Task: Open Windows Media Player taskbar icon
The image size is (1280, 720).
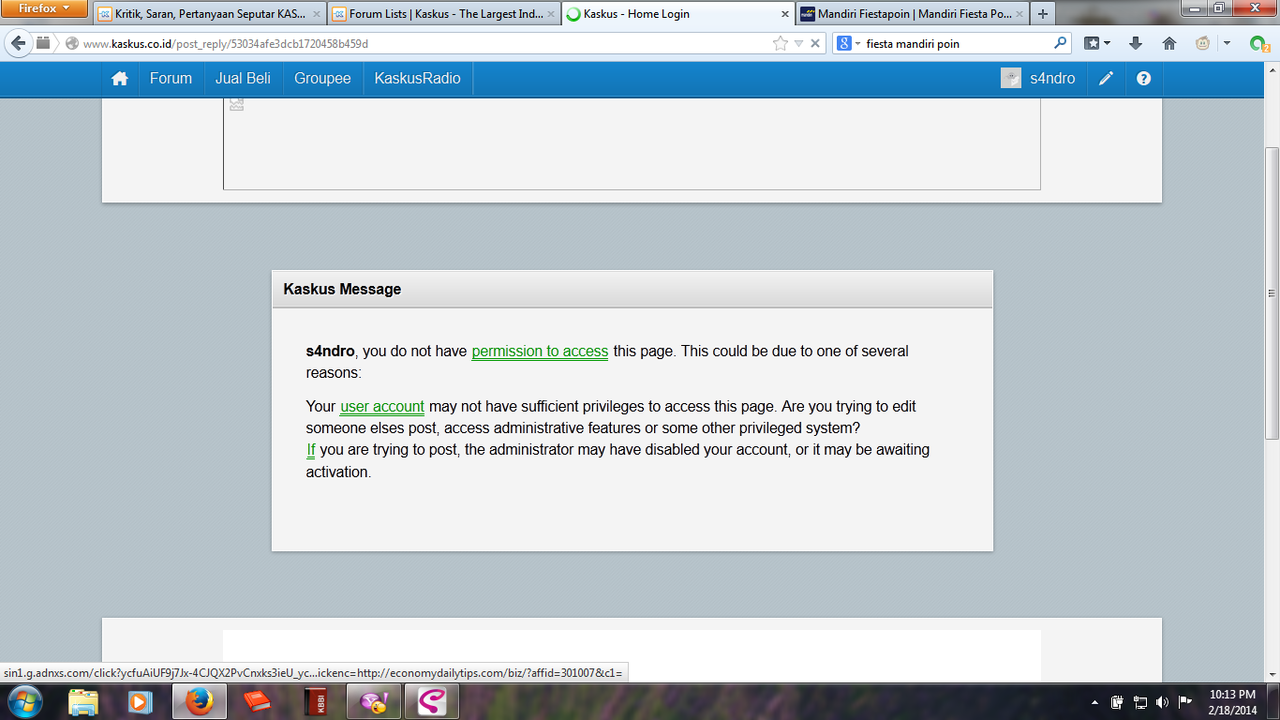Action: tap(141, 702)
